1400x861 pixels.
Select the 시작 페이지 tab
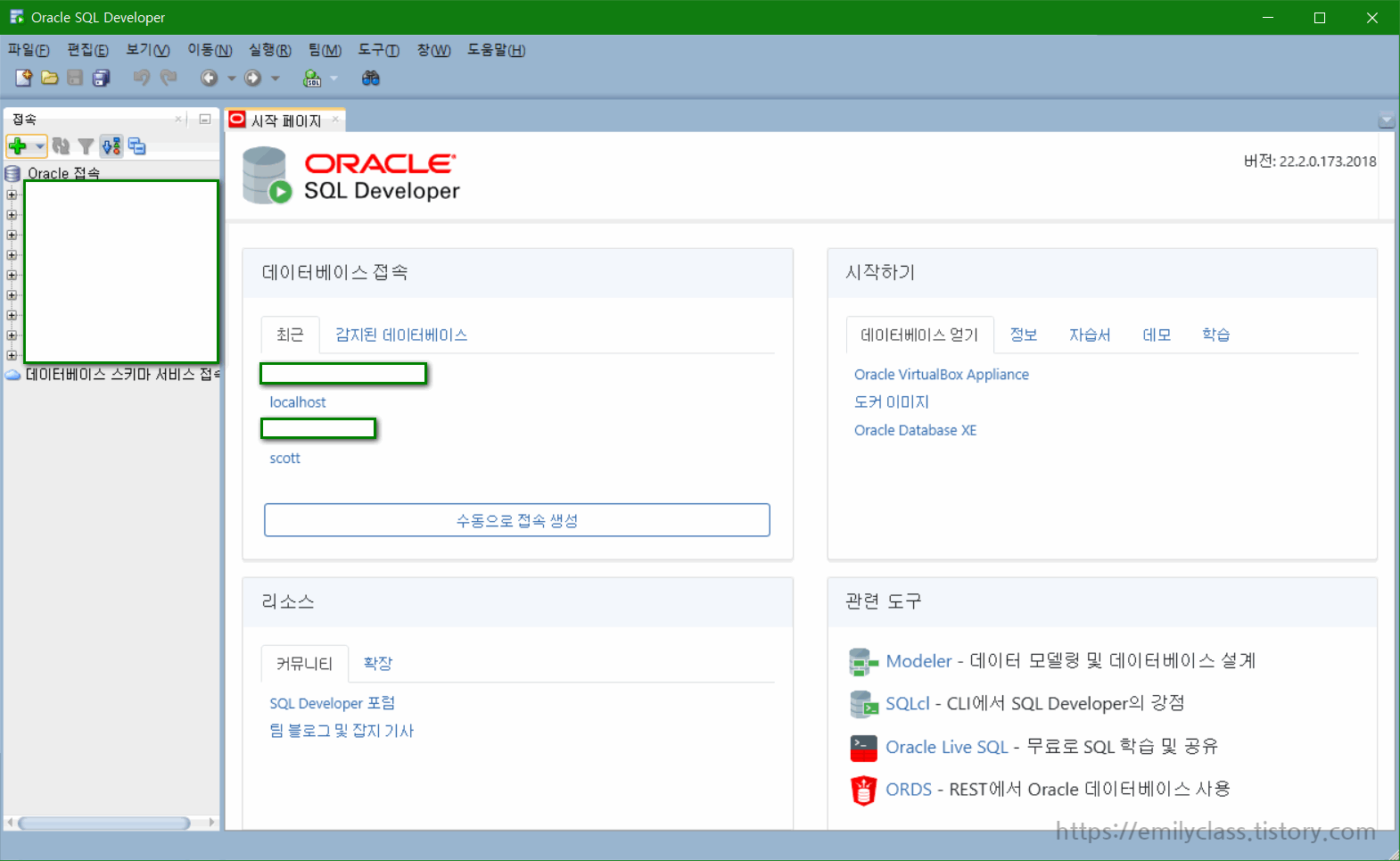point(285,120)
